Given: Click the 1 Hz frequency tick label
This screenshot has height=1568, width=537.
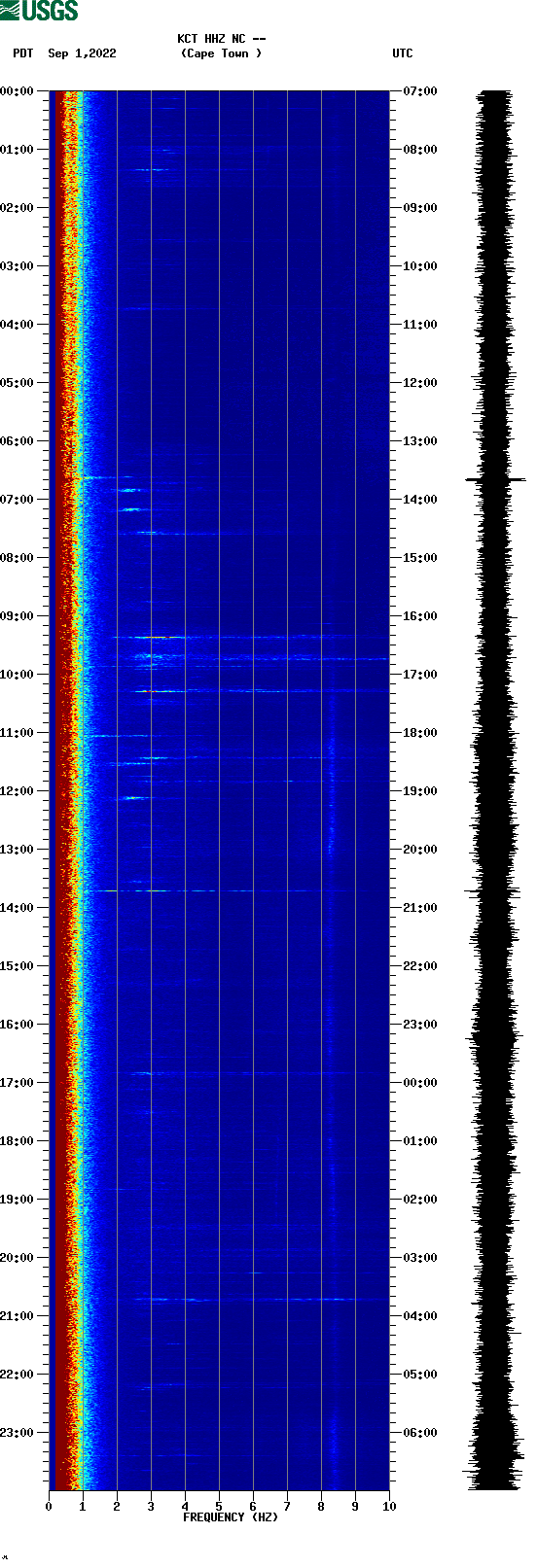Looking at the screenshot, I should (83, 1507).
